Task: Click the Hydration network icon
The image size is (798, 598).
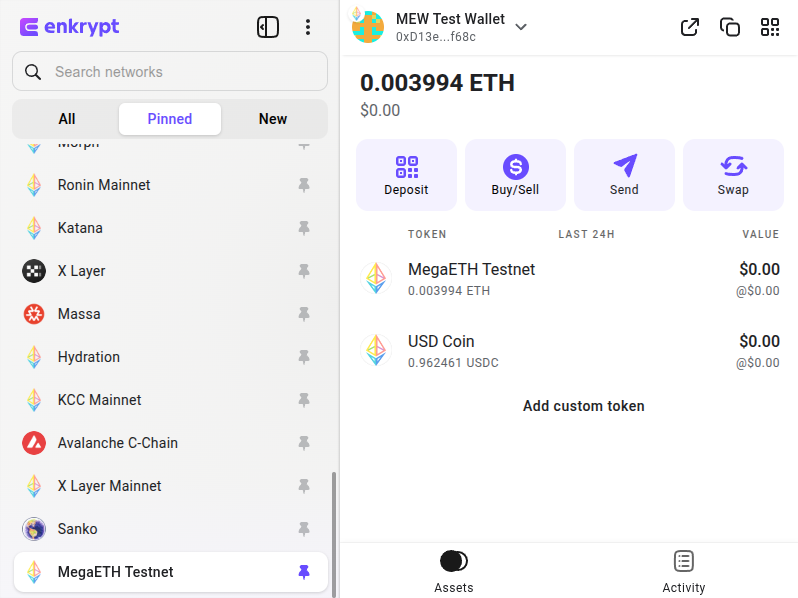Action: pos(34,357)
